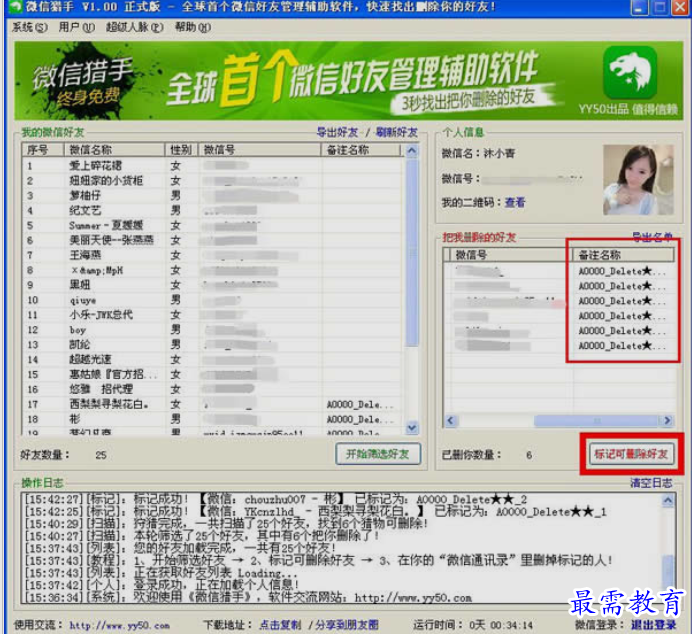Click the friends list vertical scrollbar thumb
The image size is (692, 634).
click(411, 251)
